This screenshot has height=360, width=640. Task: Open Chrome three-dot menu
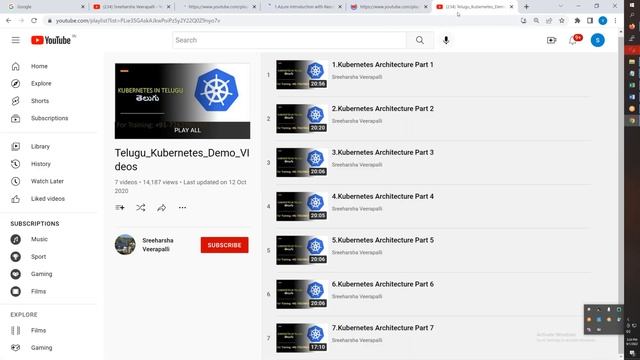pyautogui.click(x=615, y=20)
